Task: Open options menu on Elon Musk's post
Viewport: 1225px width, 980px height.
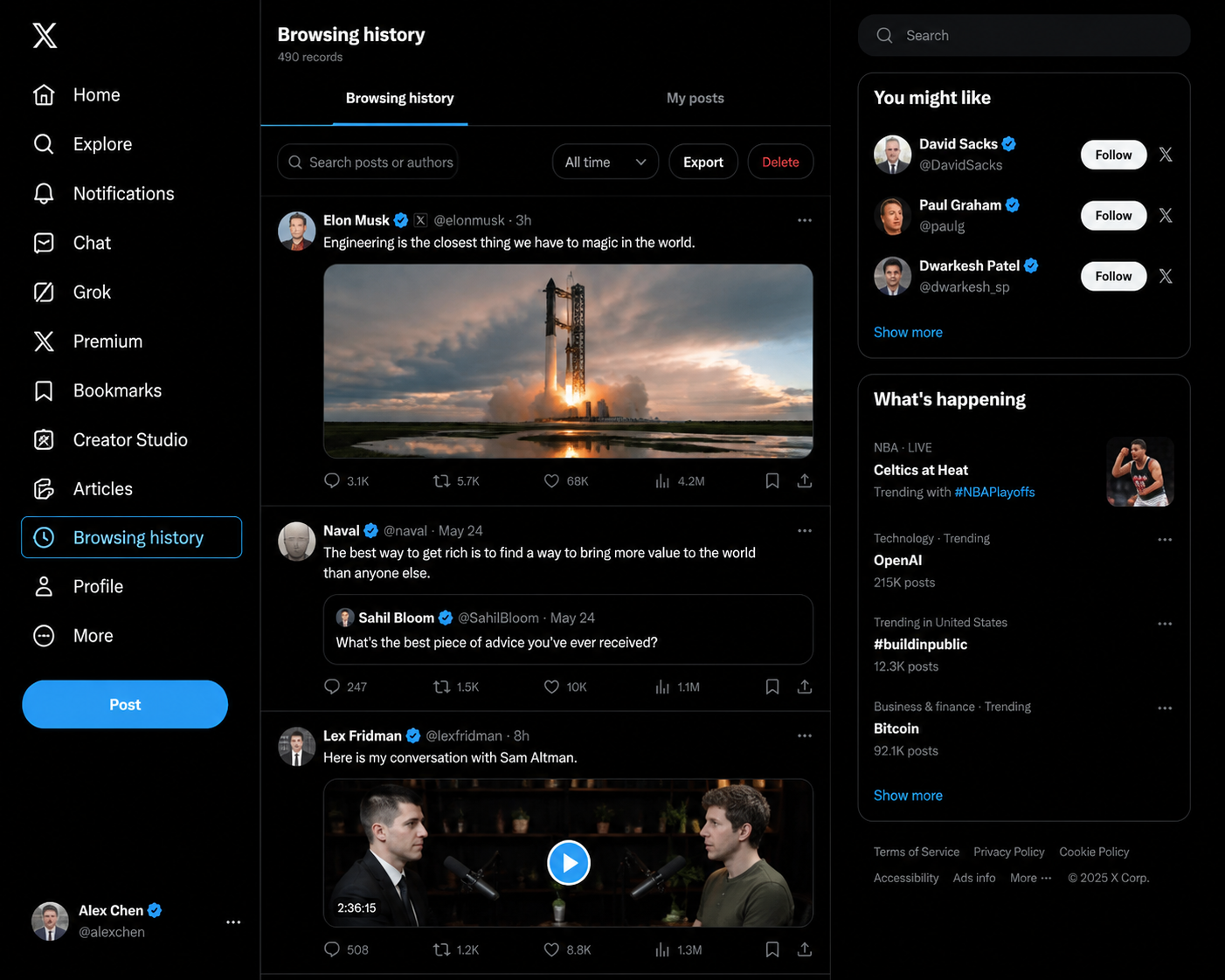Action: pos(805,220)
